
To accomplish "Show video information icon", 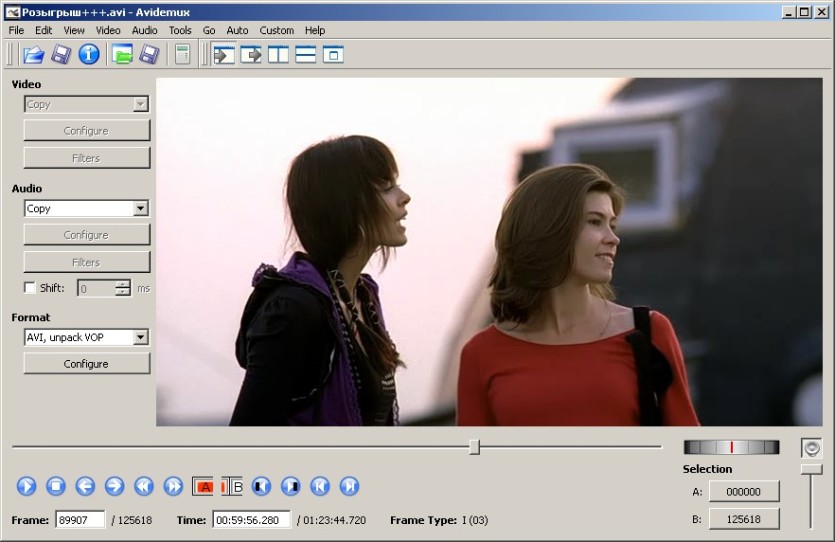I will click(88, 54).
